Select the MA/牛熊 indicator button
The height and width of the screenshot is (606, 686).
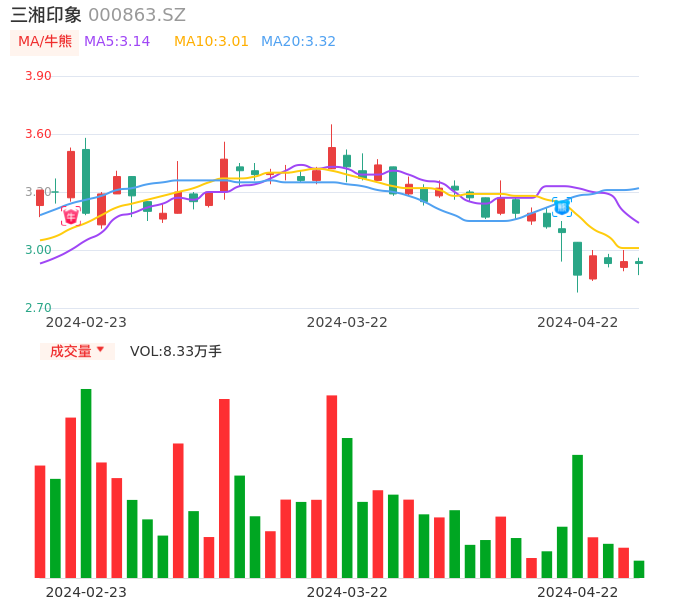(x=45, y=42)
